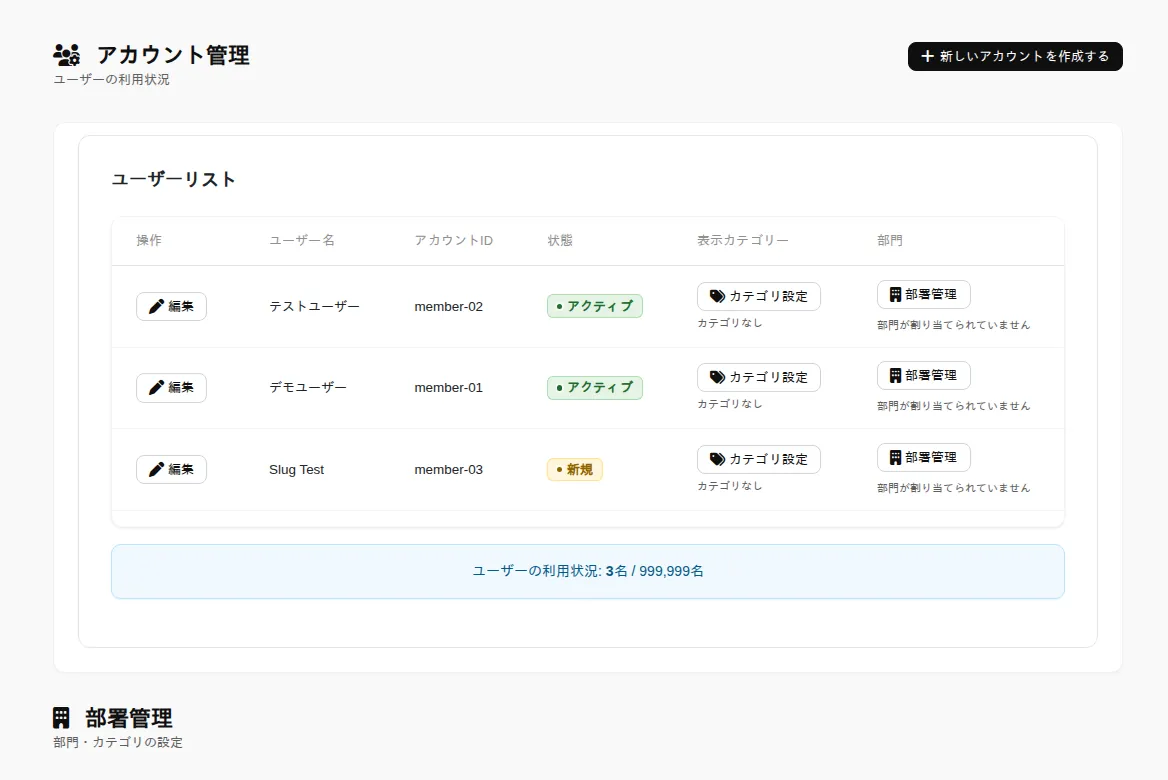Edit the Slug Test user
This screenshot has height=780, width=1168.
tap(171, 469)
